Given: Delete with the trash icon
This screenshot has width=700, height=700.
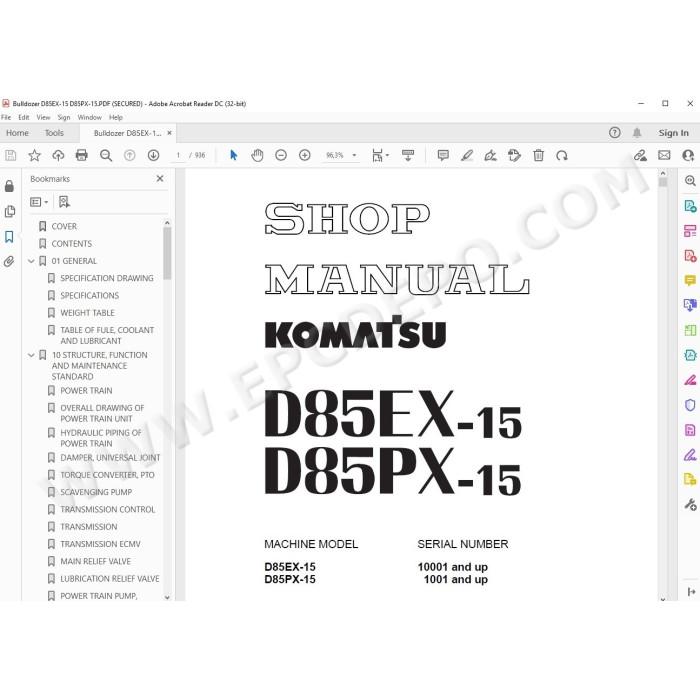Looking at the screenshot, I should pos(538,155).
